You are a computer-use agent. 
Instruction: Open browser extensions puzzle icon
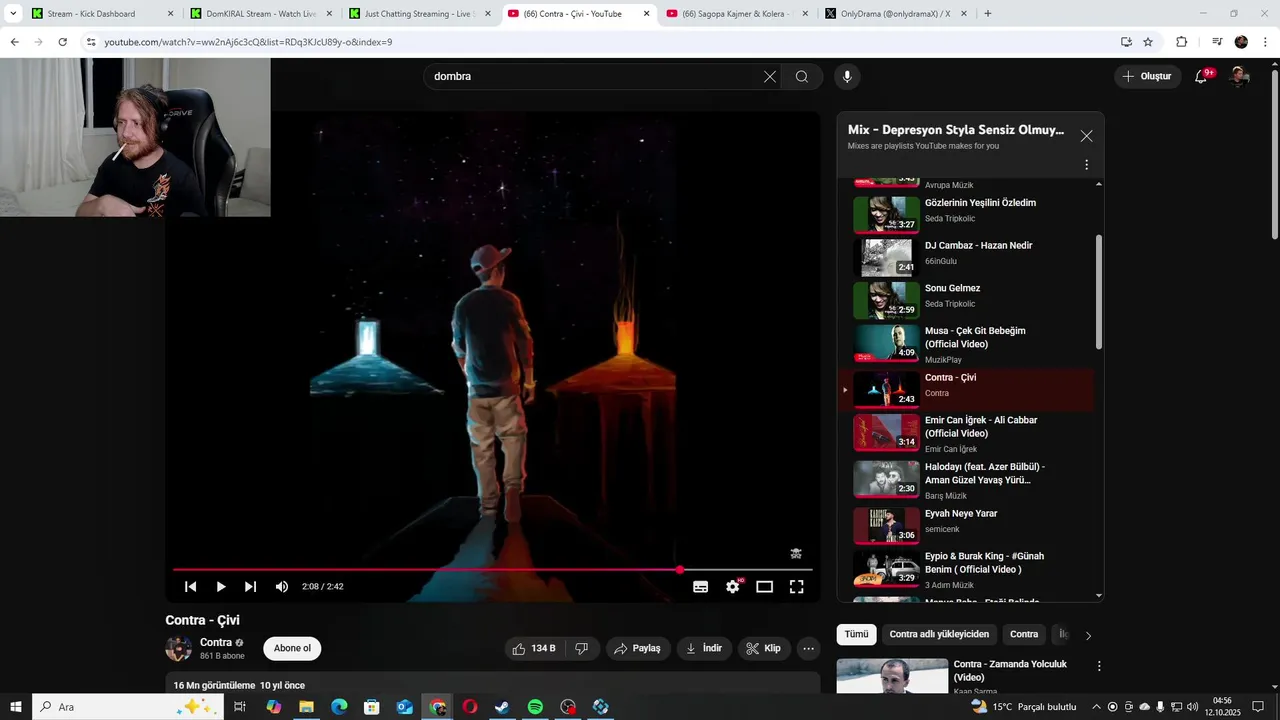click(x=1181, y=42)
